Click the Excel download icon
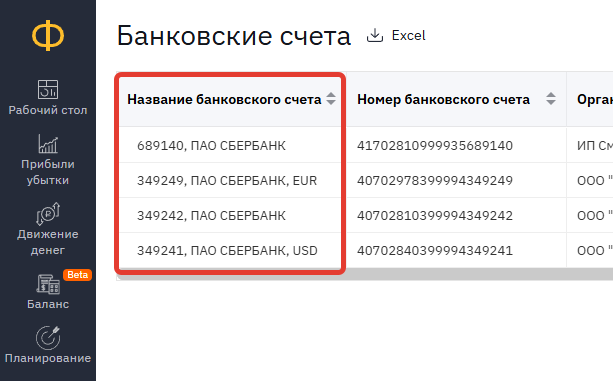Image resolution: width=613 pixels, height=381 pixels. [x=375, y=36]
